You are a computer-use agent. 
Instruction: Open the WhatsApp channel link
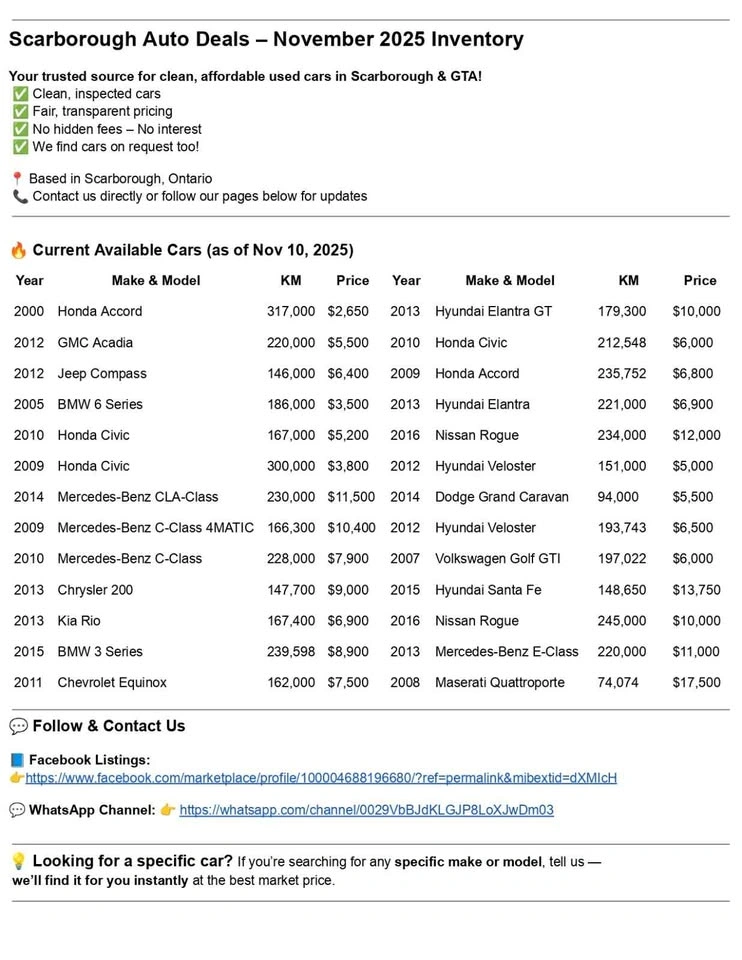click(x=366, y=810)
